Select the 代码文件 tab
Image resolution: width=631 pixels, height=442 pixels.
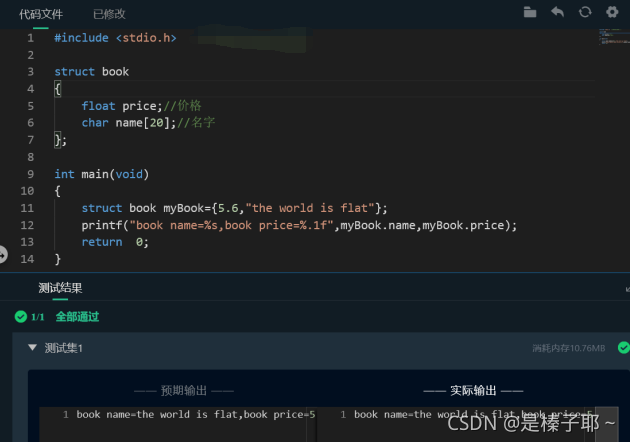coord(41,14)
